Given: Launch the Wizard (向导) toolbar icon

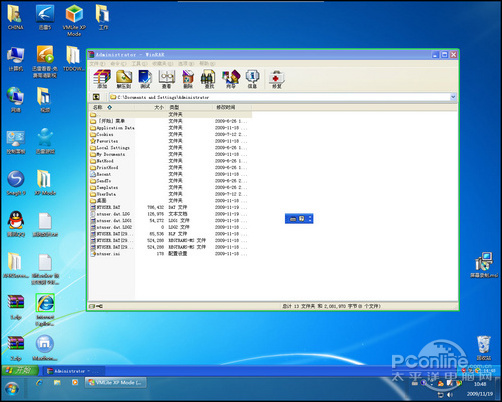Looking at the screenshot, I should tap(231, 79).
